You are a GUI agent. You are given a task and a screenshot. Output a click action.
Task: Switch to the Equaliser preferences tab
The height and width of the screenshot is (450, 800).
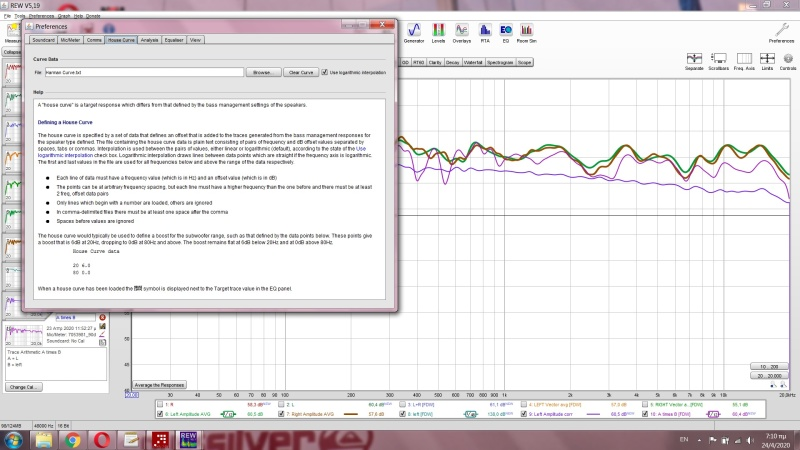pos(174,40)
